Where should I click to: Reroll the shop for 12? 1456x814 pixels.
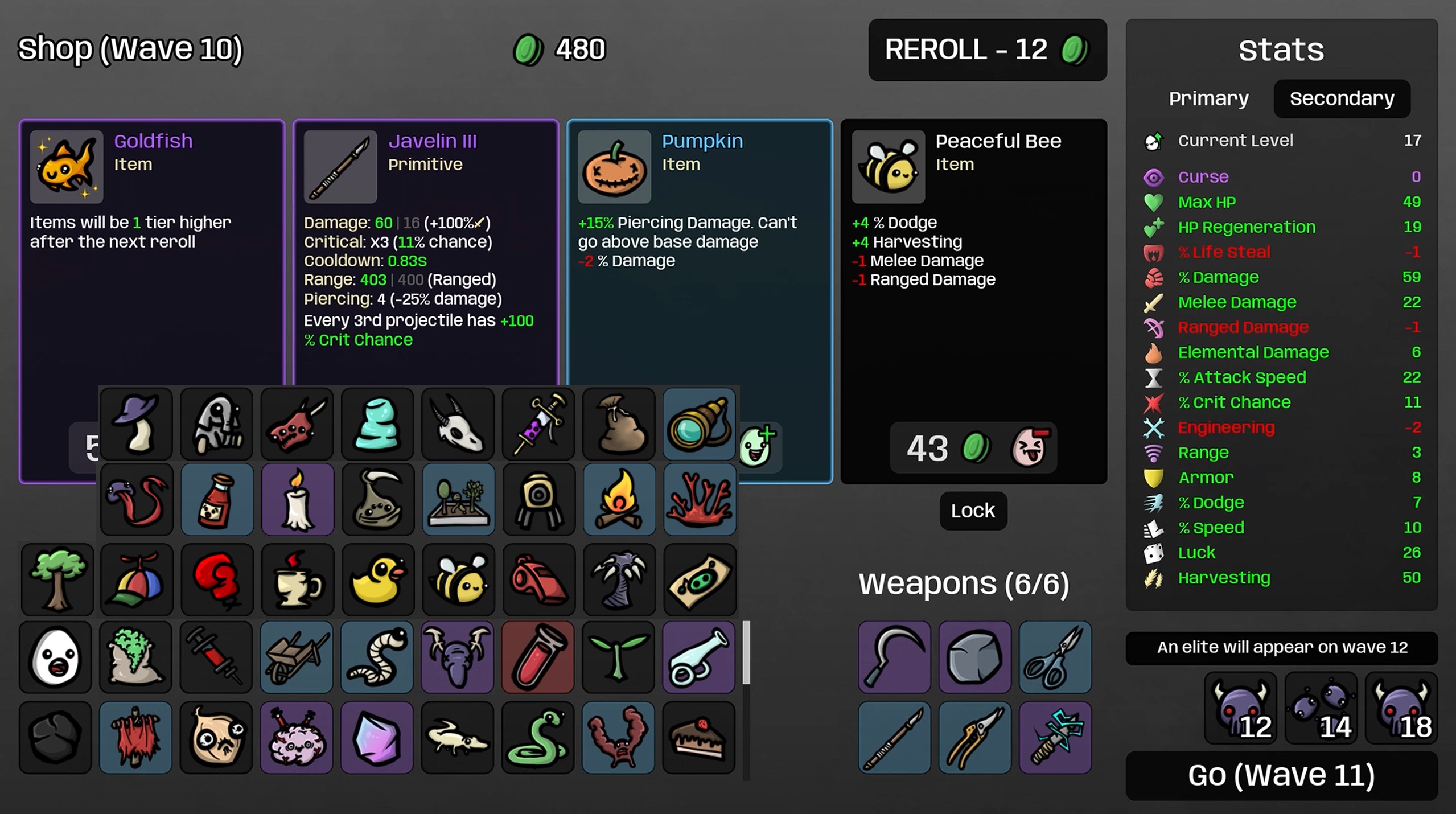(x=988, y=50)
